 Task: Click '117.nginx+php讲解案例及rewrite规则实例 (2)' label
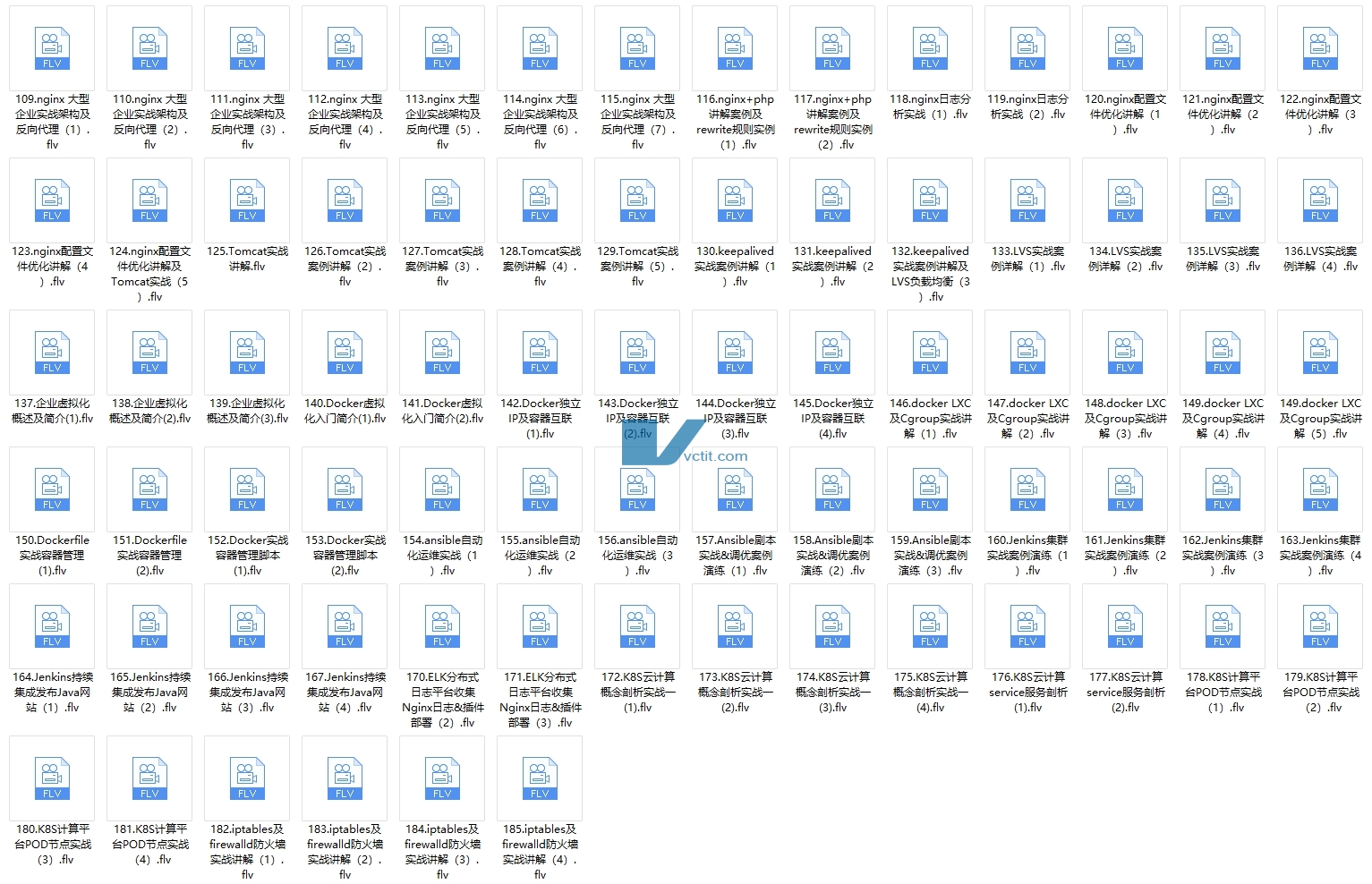(832, 122)
